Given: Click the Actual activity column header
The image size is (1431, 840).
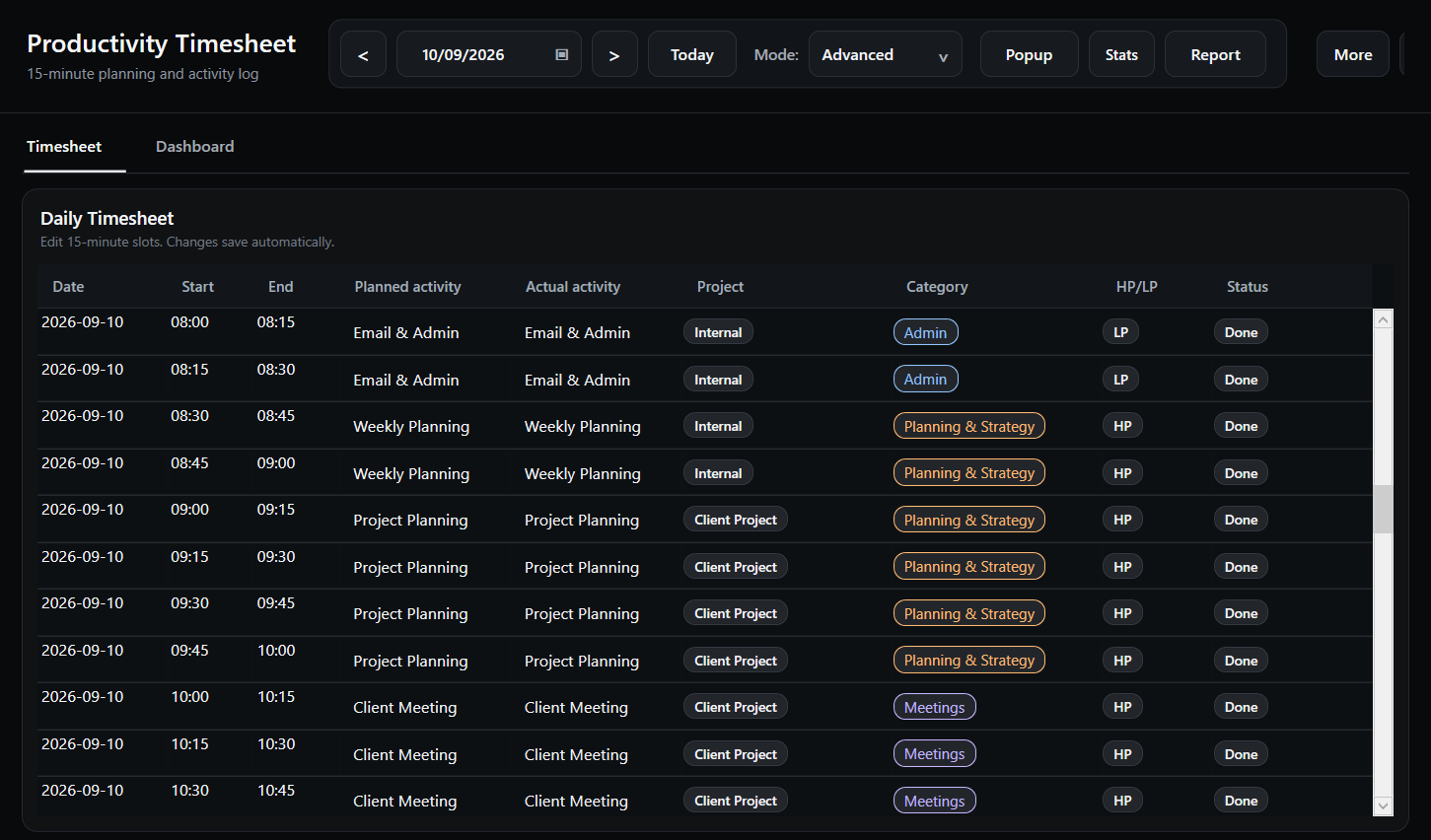Looking at the screenshot, I should 573,287.
